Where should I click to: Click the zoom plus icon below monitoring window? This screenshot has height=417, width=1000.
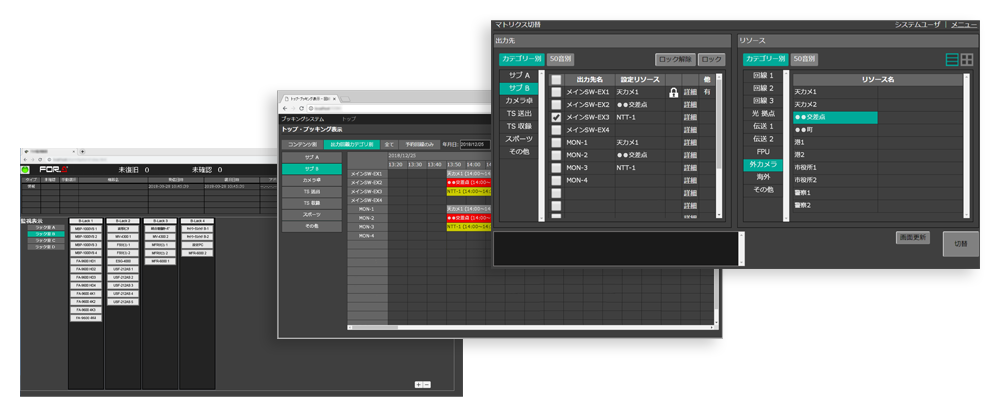coord(418,384)
